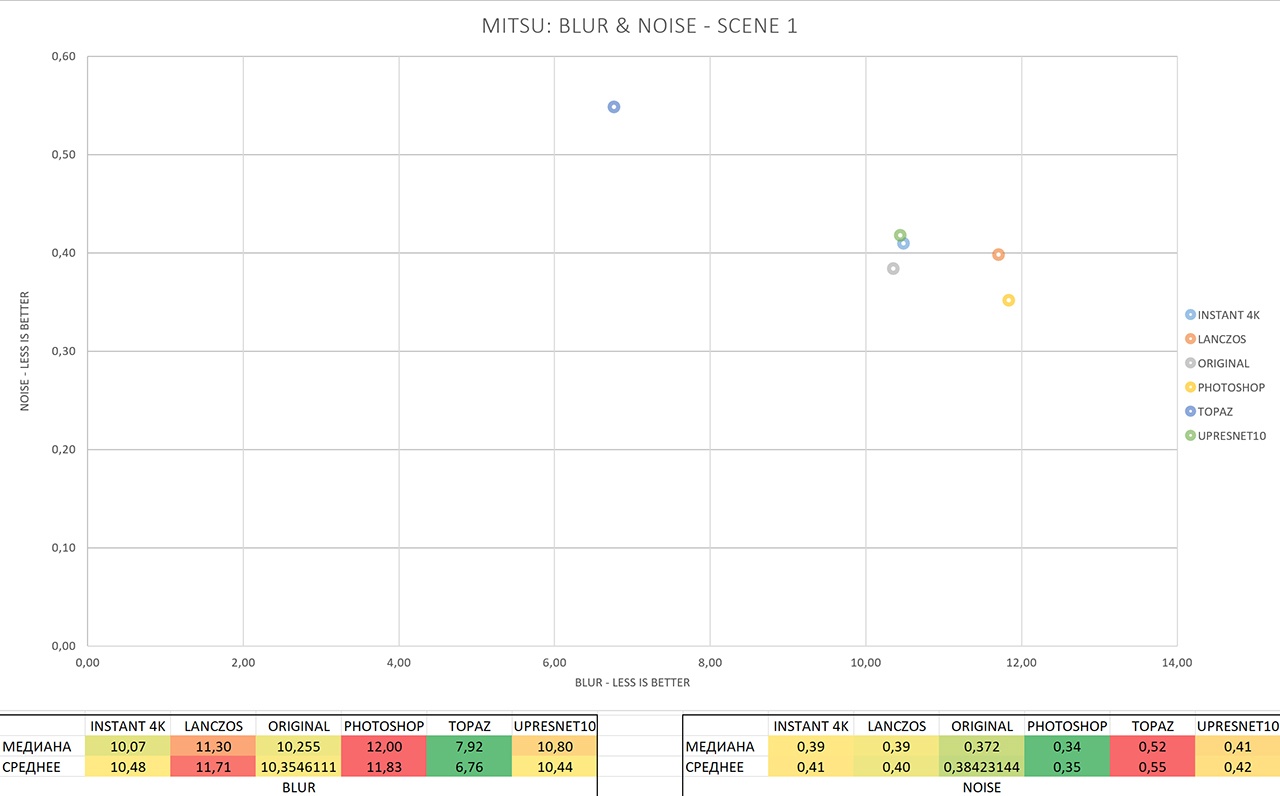This screenshot has height=796, width=1280.
Task: Select the noise cell with value 0,42
Action: point(1237,766)
